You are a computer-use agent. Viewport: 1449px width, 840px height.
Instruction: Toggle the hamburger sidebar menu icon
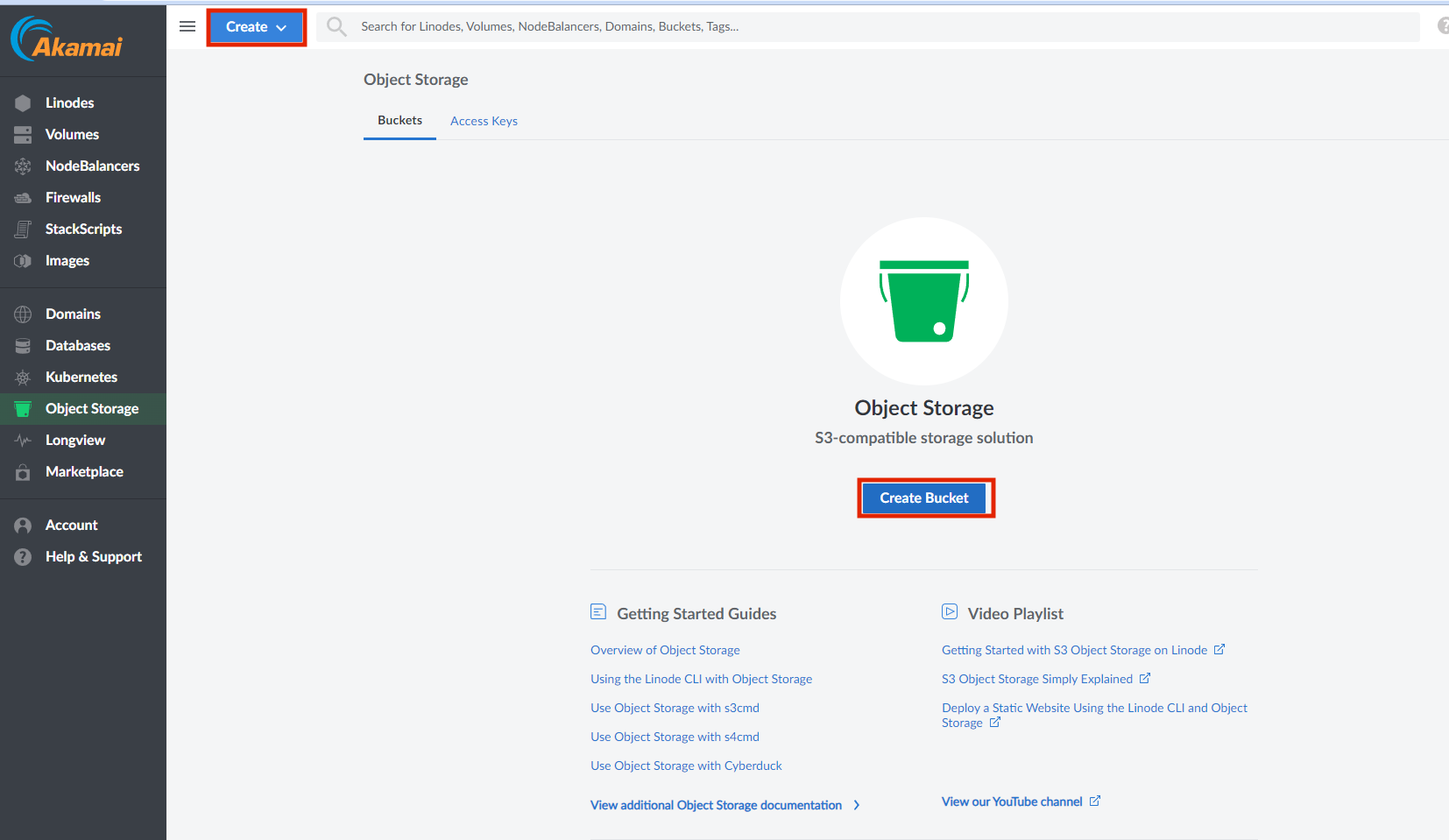click(x=187, y=26)
